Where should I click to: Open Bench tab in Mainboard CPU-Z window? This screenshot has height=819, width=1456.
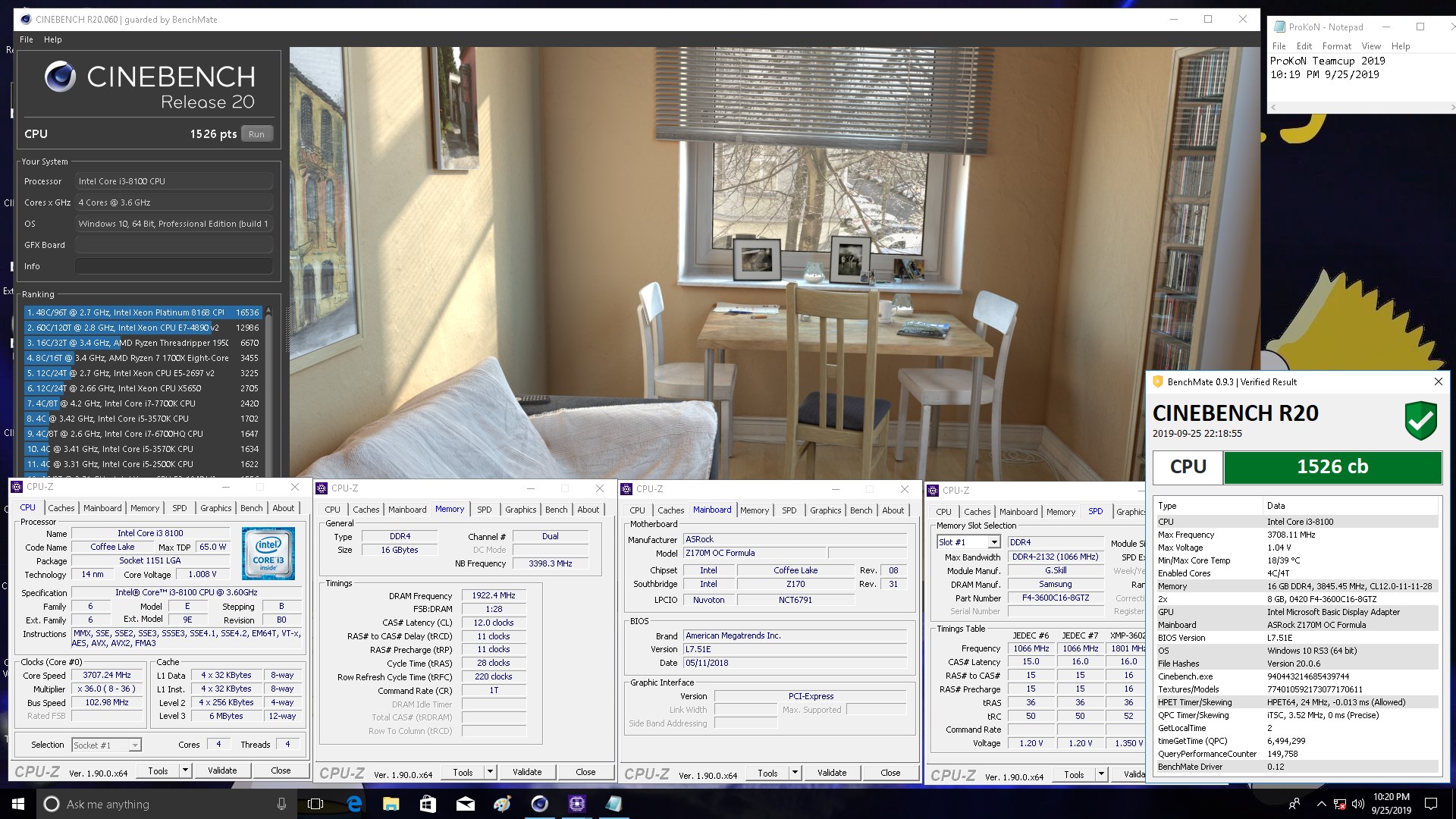861,510
